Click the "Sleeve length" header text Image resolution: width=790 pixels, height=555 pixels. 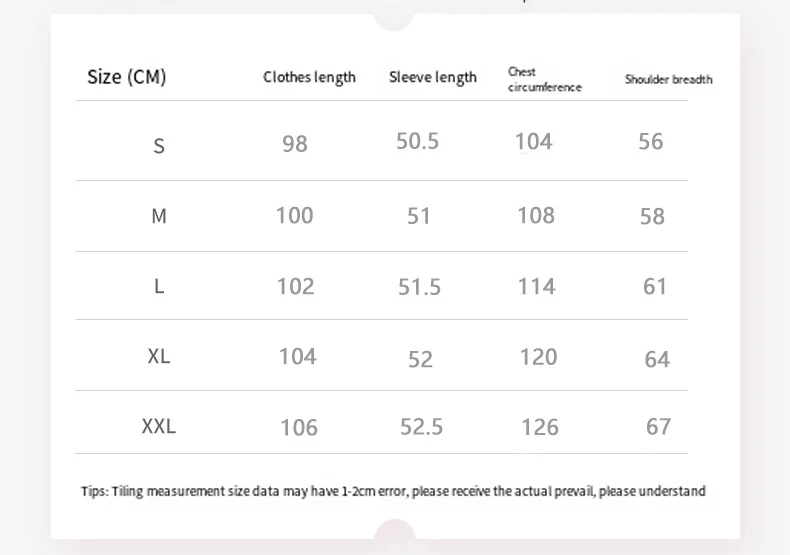click(x=433, y=77)
